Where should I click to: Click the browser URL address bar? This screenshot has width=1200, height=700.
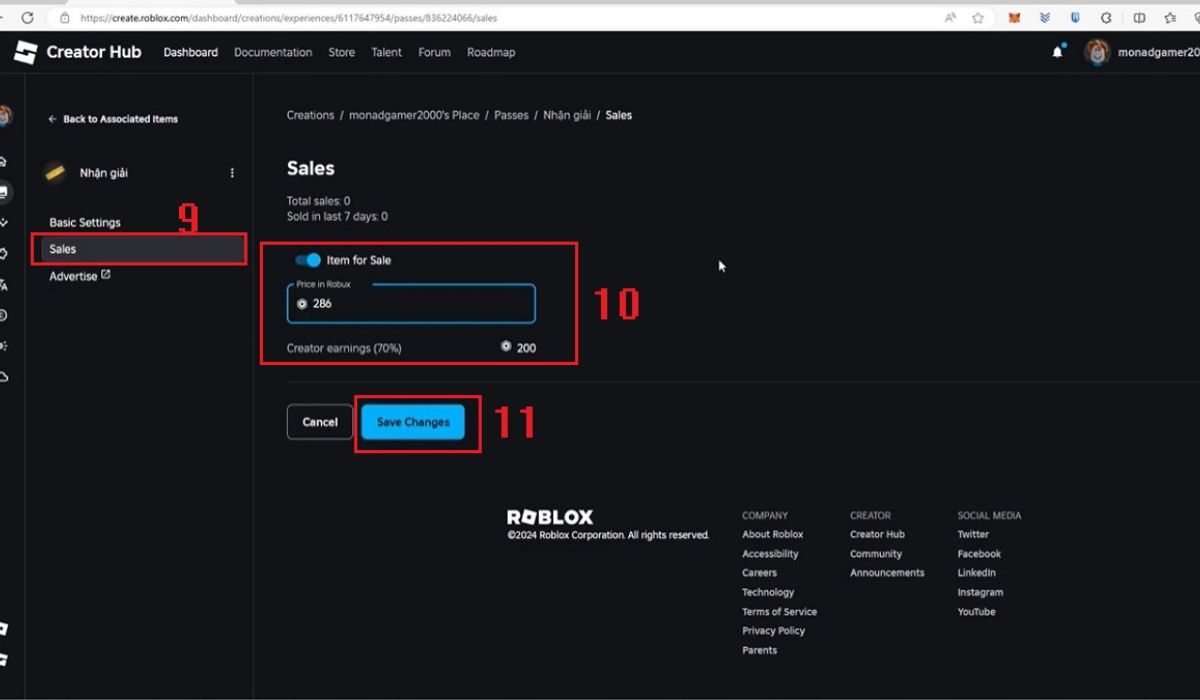[500, 18]
